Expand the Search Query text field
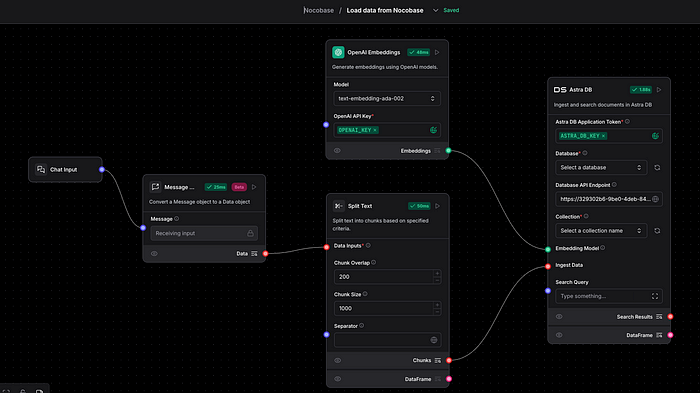This screenshot has width=700, height=393. pos(655,296)
